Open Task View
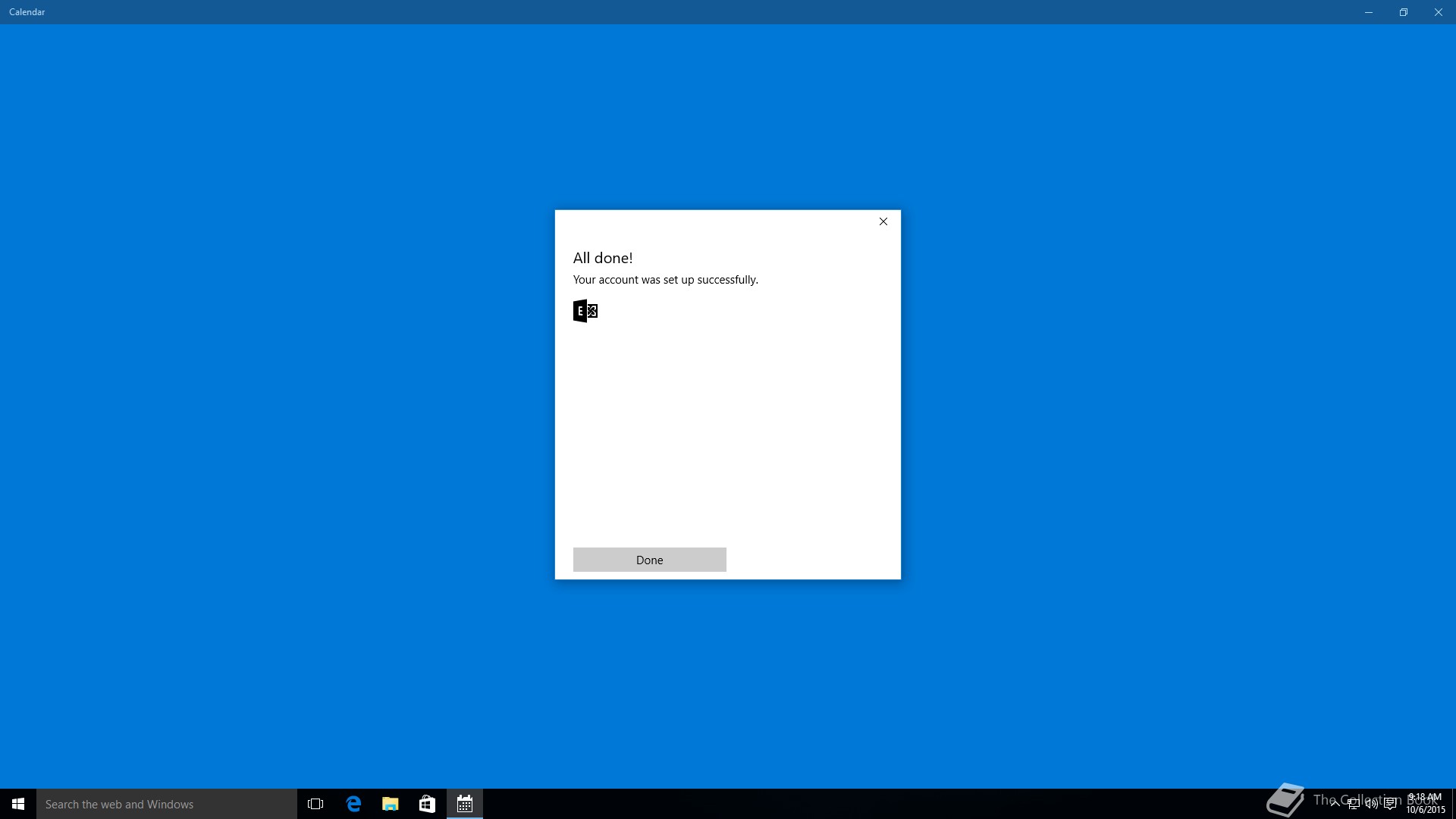The image size is (1456, 819). tap(315, 804)
